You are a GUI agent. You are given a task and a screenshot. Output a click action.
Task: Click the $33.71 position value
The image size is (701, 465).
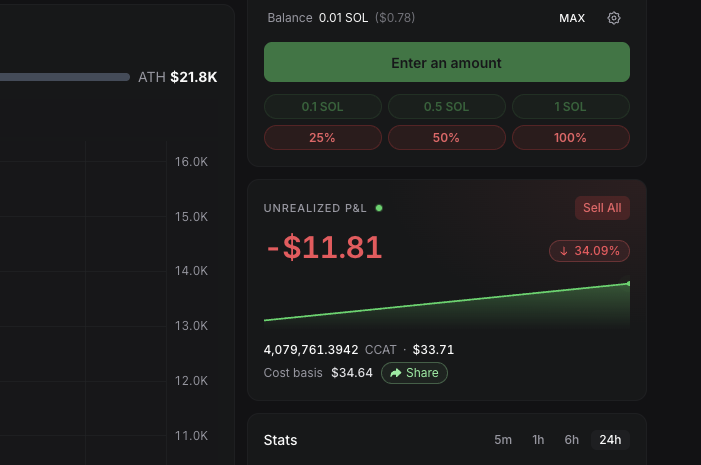click(433, 350)
